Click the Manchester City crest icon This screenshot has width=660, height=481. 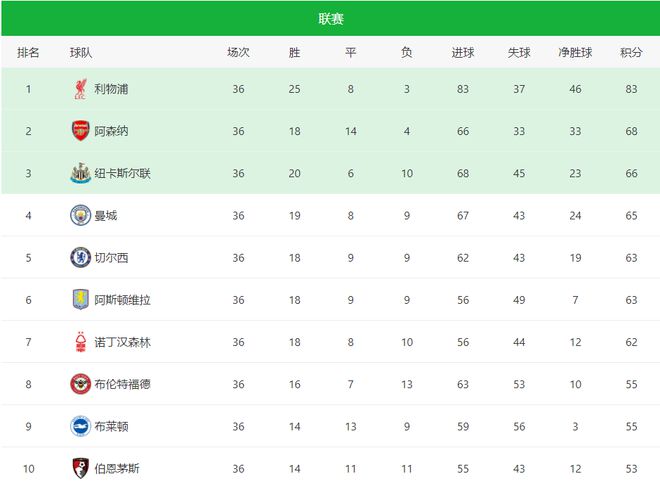coord(80,215)
